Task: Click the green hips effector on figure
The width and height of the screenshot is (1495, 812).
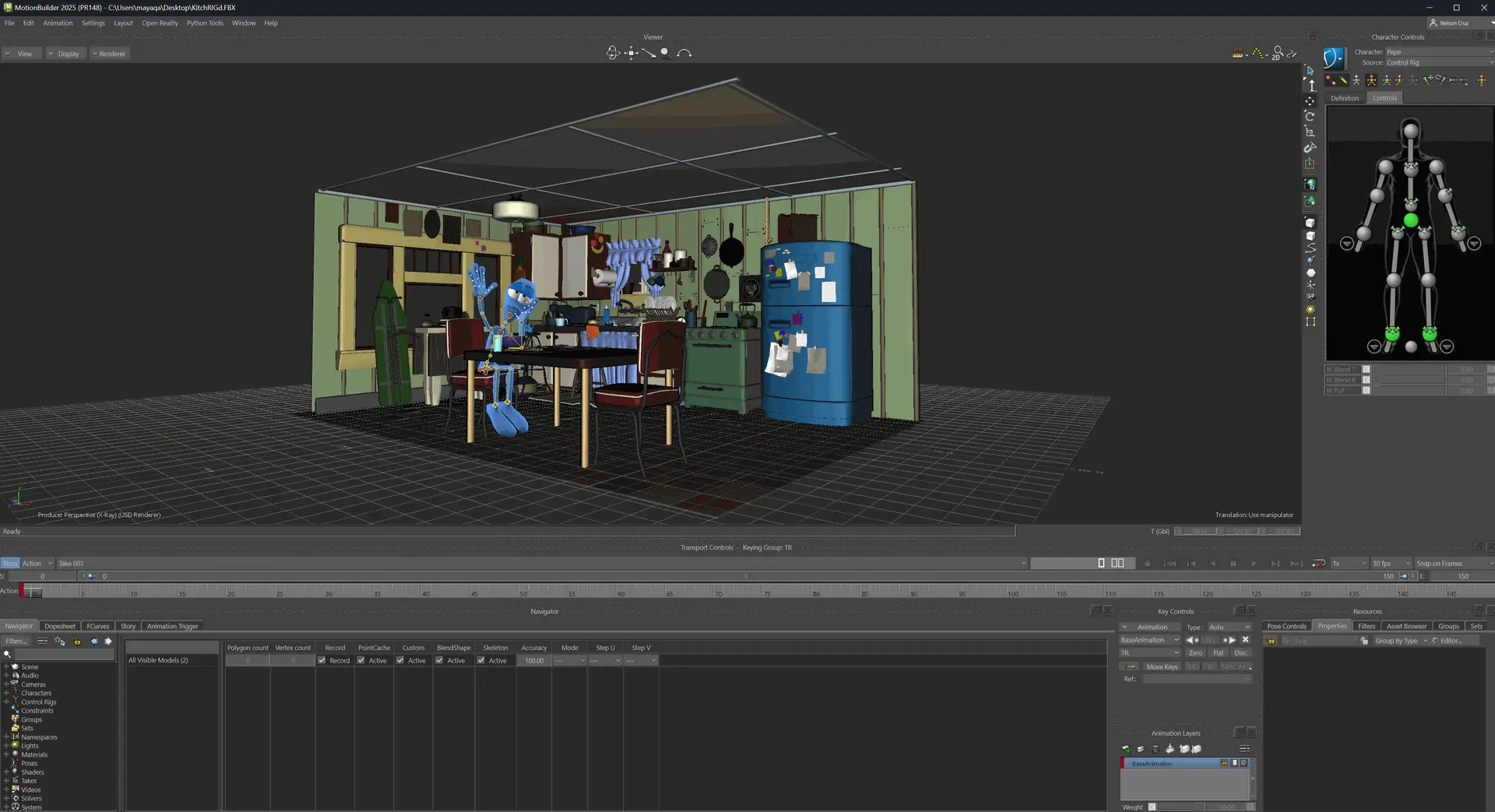Action: click(x=1410, y=221)
